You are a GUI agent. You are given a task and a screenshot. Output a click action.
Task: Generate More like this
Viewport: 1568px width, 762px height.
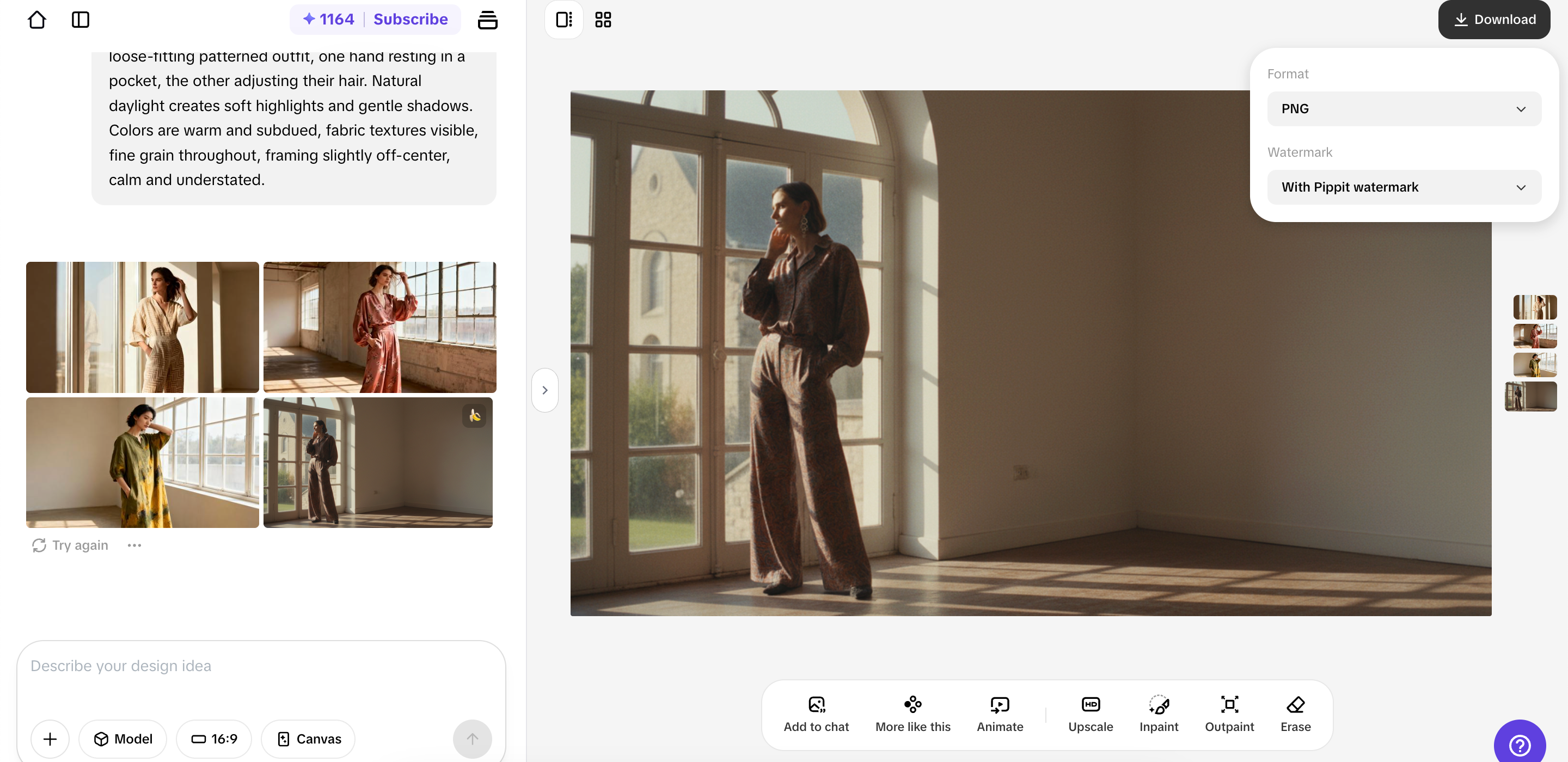pos(912,714)
